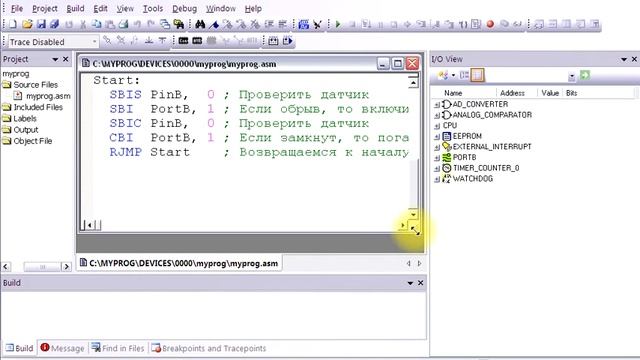This screenshot has height=360, width=640.
Task: Expand the EXTERNAL_INTERRUPT tree node
Action: (x=437, y=147)
